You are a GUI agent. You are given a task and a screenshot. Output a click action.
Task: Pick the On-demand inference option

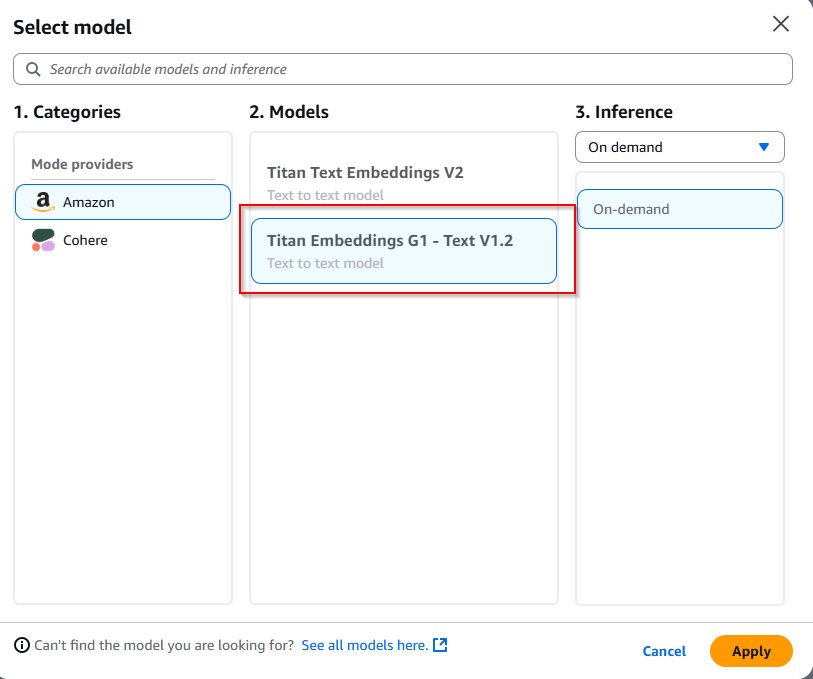pos(679,209)
